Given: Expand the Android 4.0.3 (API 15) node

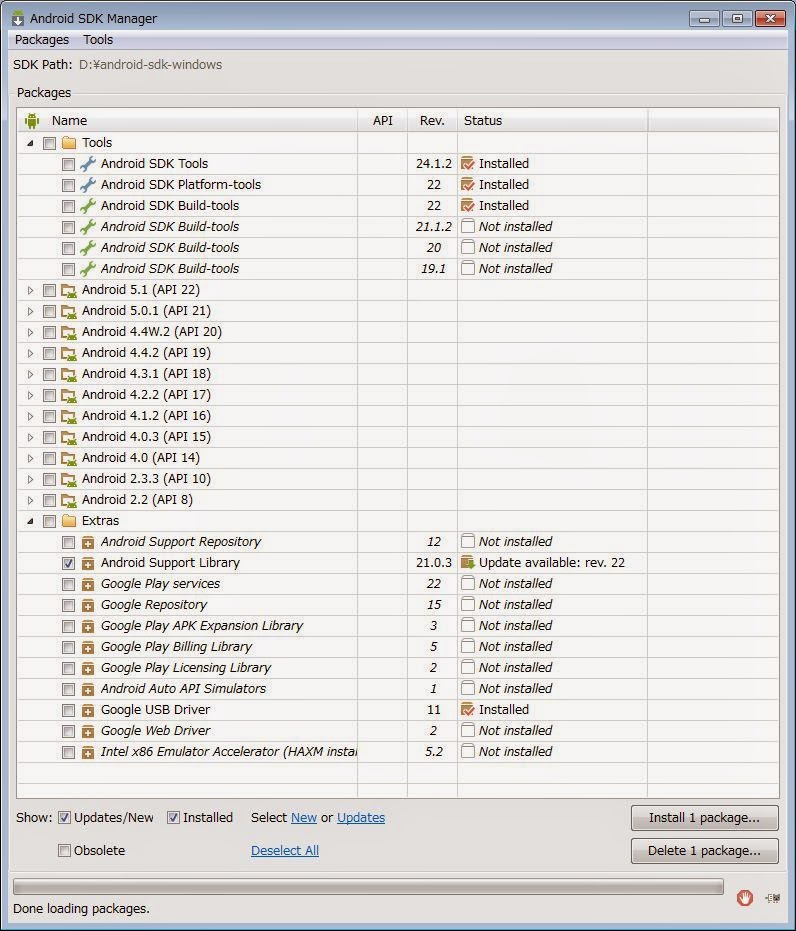Looking at the screenshot, I should (x=30, y=438).
